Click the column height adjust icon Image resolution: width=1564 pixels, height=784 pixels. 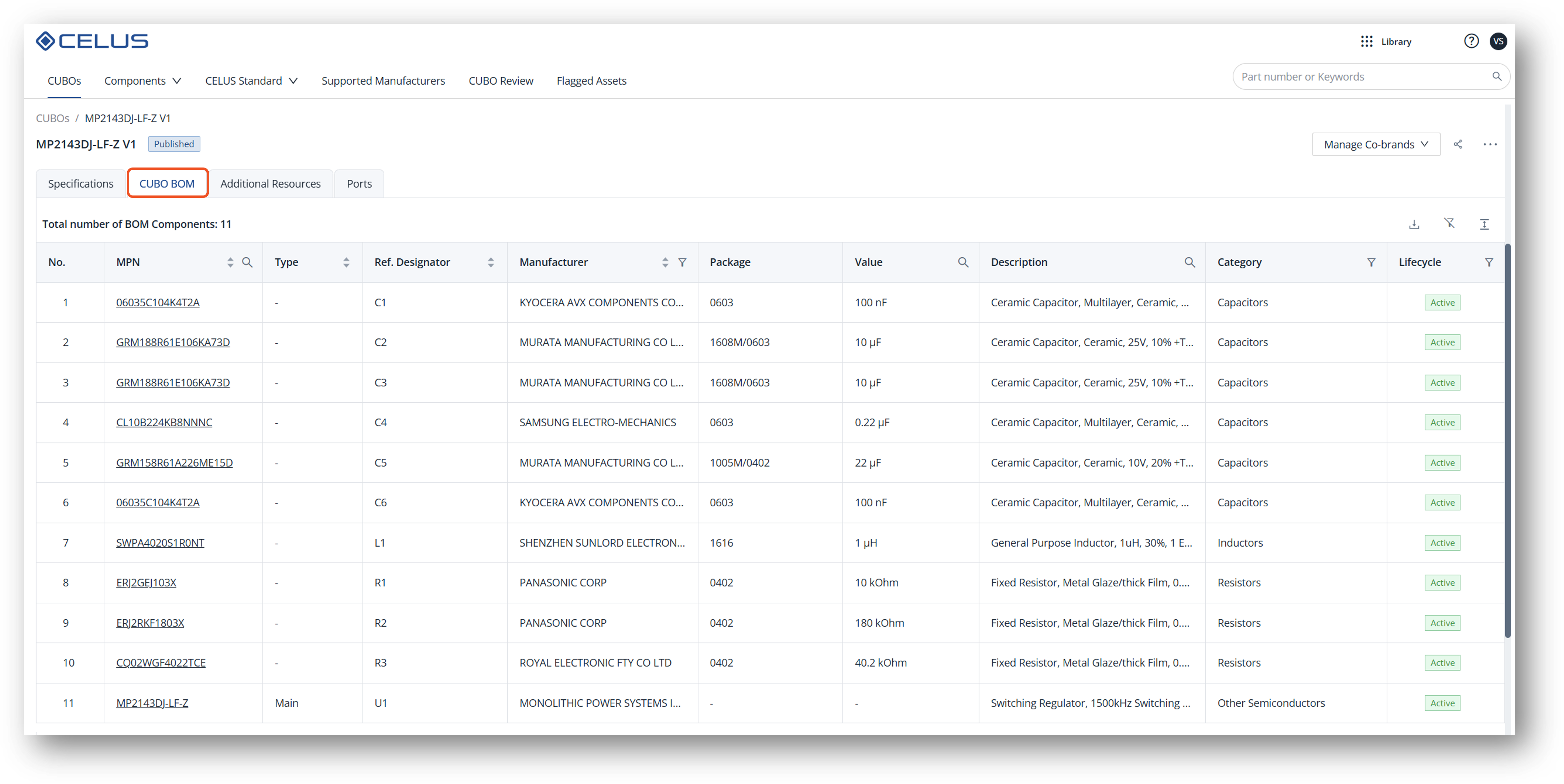(x=1484, y=224)
